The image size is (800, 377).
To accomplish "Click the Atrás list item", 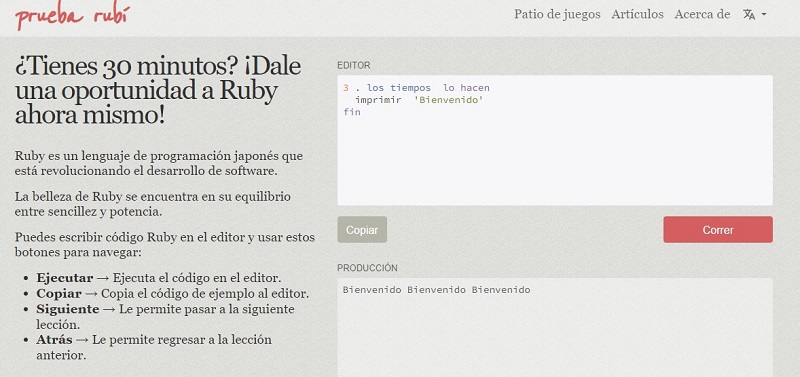I will click(154, 347).
